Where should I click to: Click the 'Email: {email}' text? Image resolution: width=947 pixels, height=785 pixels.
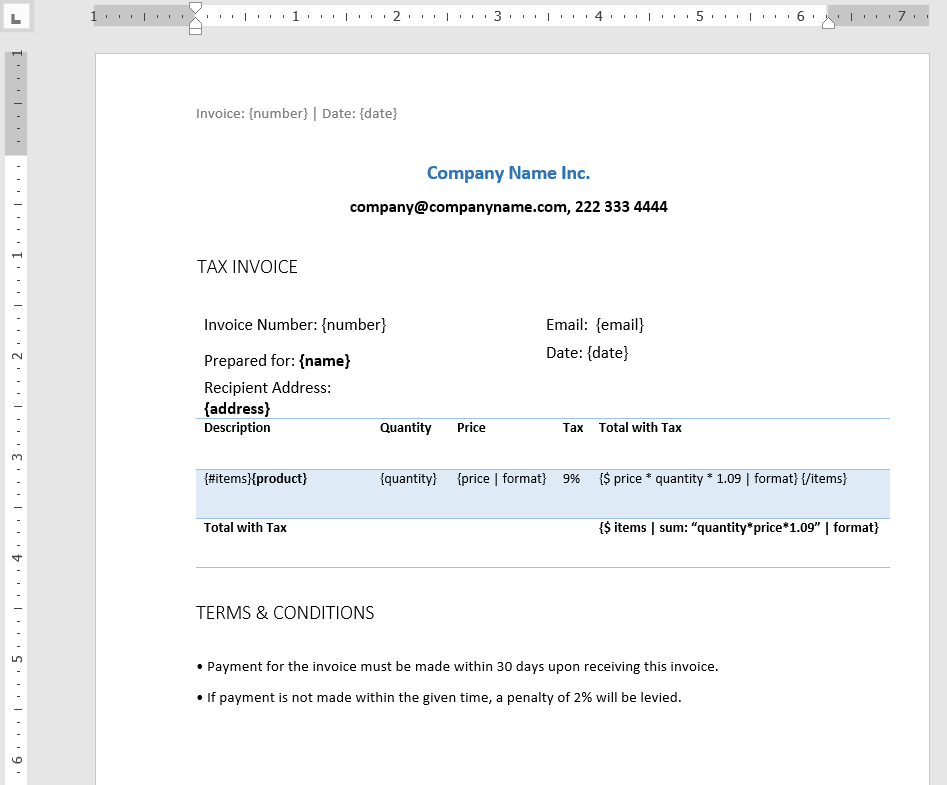pos(595,325)
